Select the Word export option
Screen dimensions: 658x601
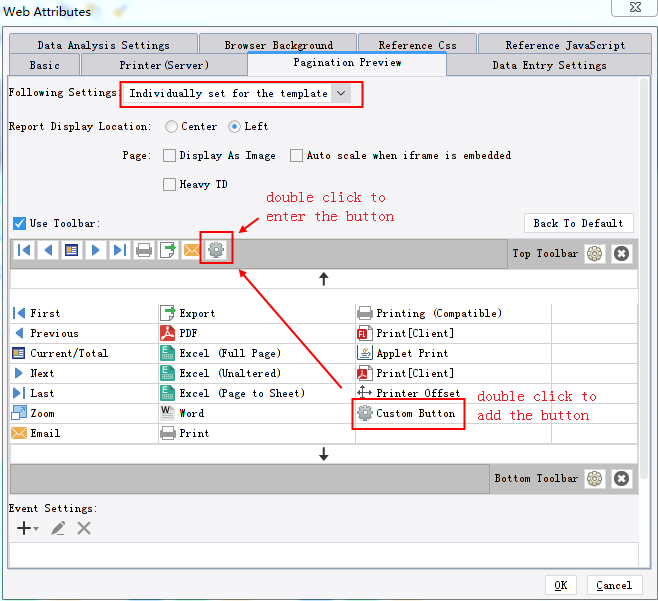pyautogui.click(x=257, y=413)
